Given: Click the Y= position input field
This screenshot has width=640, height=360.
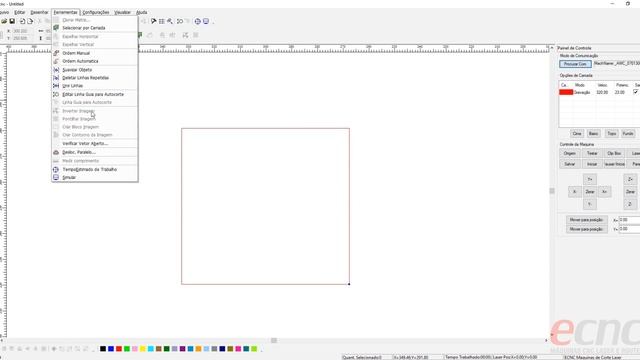Looking at the screenshot, I should point(629,229).
